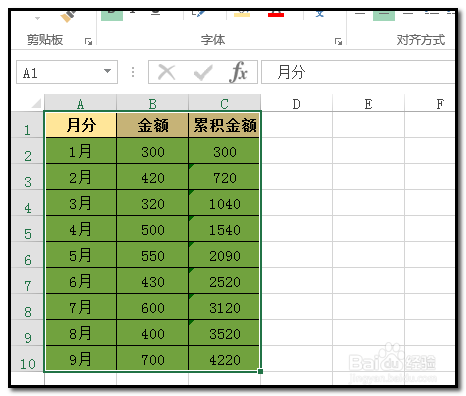
Task: Select row 4 header
Action: point(28,203)
